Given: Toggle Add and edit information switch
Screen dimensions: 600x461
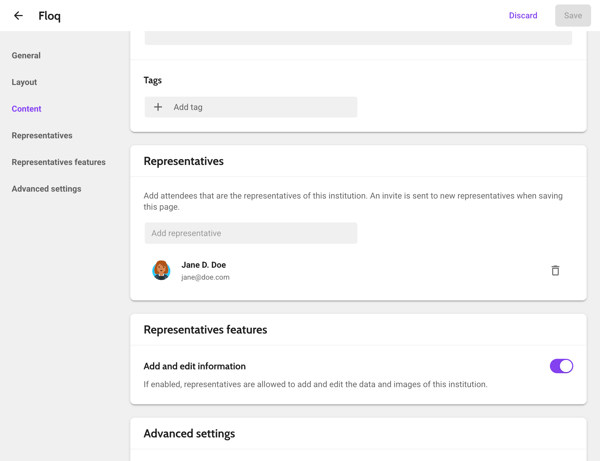Looking at the screenshot, I should (561, 366).
